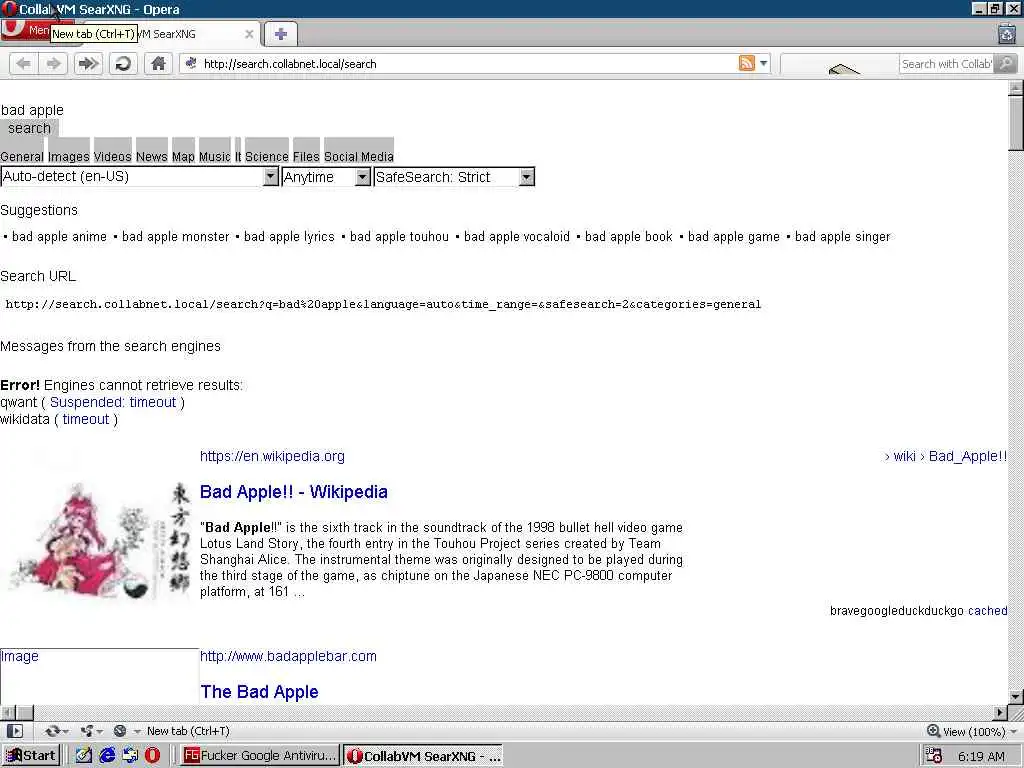Select suggestion bad apple touhou

click(x=399, y=236)
